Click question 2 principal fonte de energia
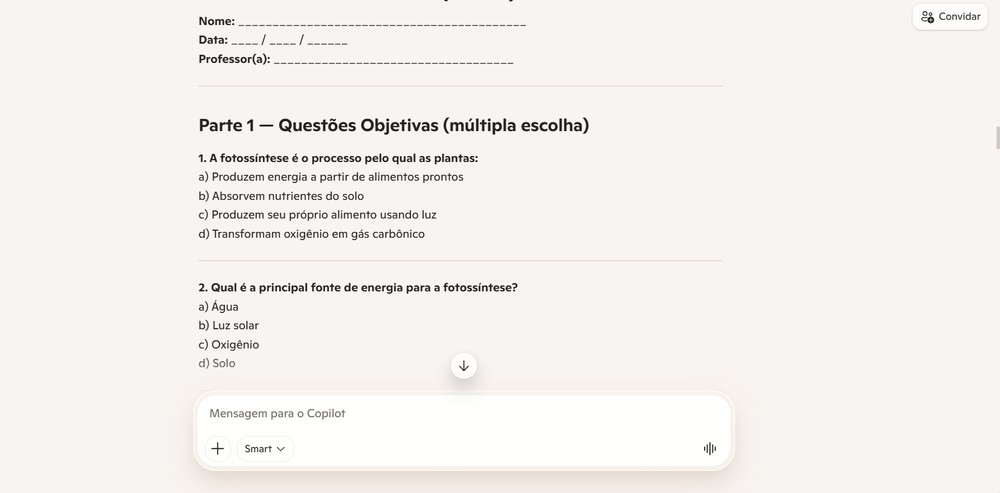Image resolution: width=1000 pixels, height=493 pixels. coord(358,288)
